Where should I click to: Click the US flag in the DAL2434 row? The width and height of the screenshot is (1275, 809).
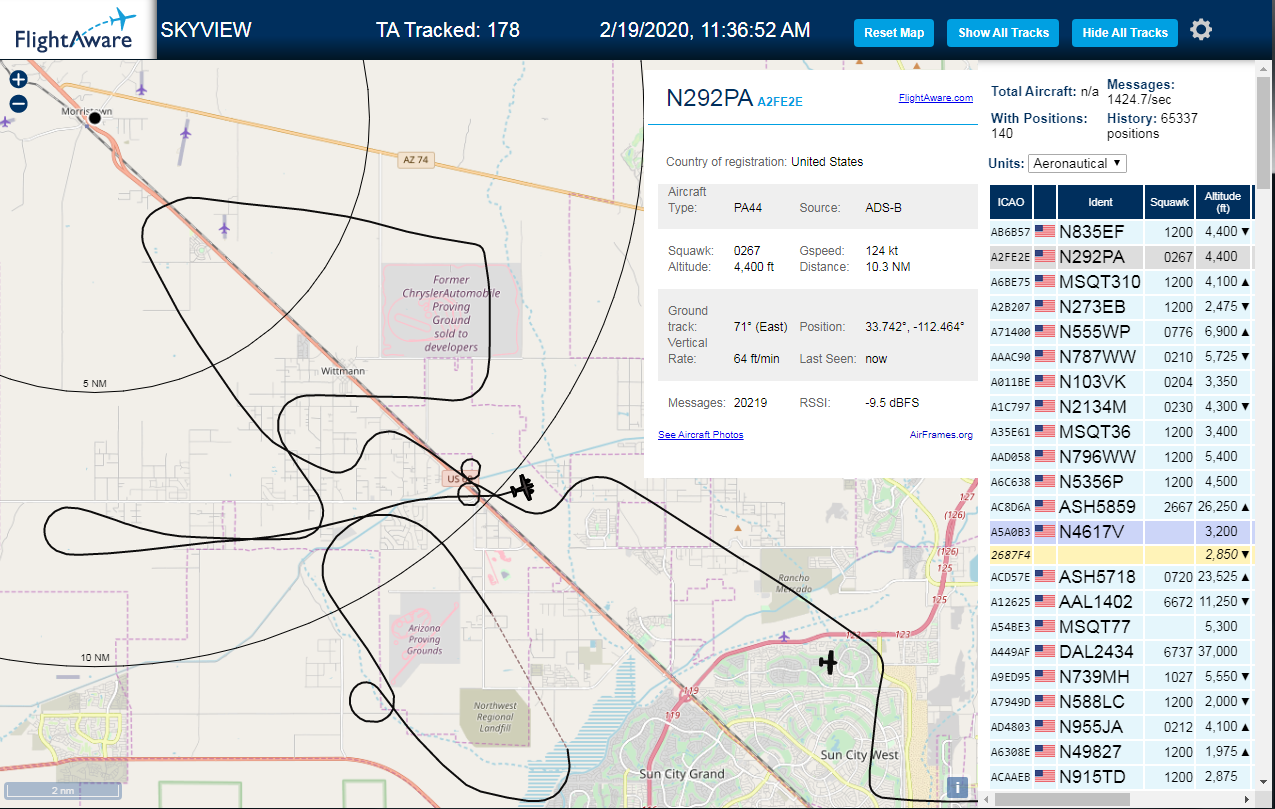[x=1045, y=651]
